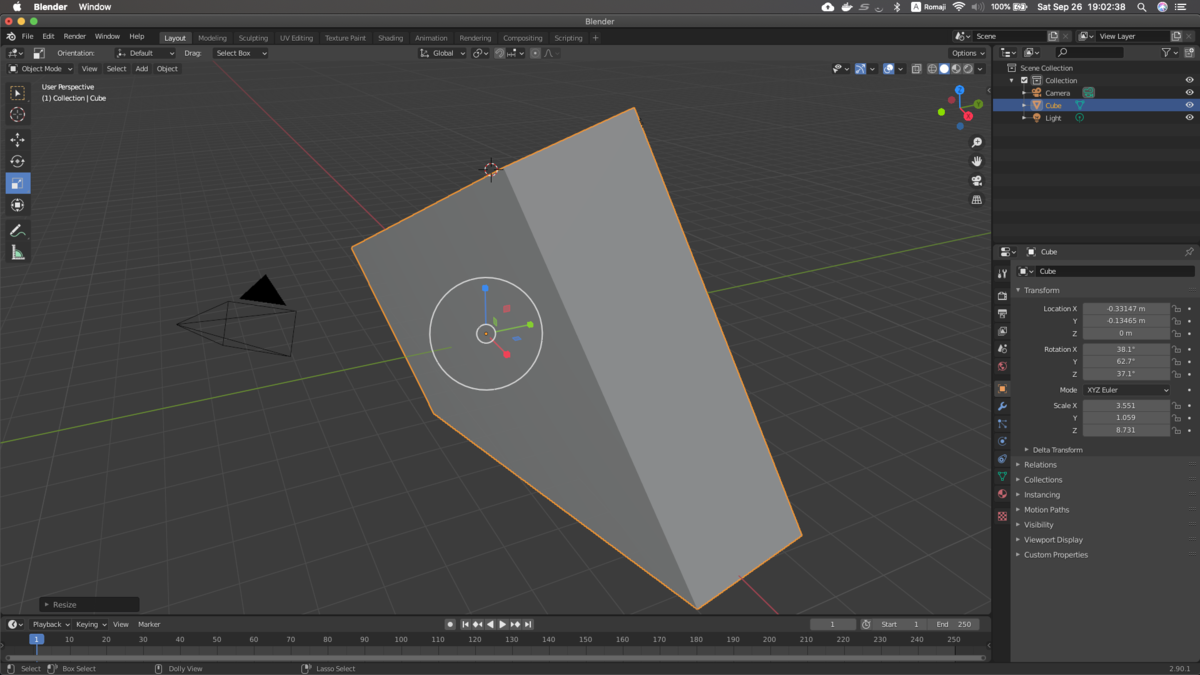Uncheck the Collection exclude checkbox
The width and height of the screenshot is (1200, 675).
(x=1024, y=80)
